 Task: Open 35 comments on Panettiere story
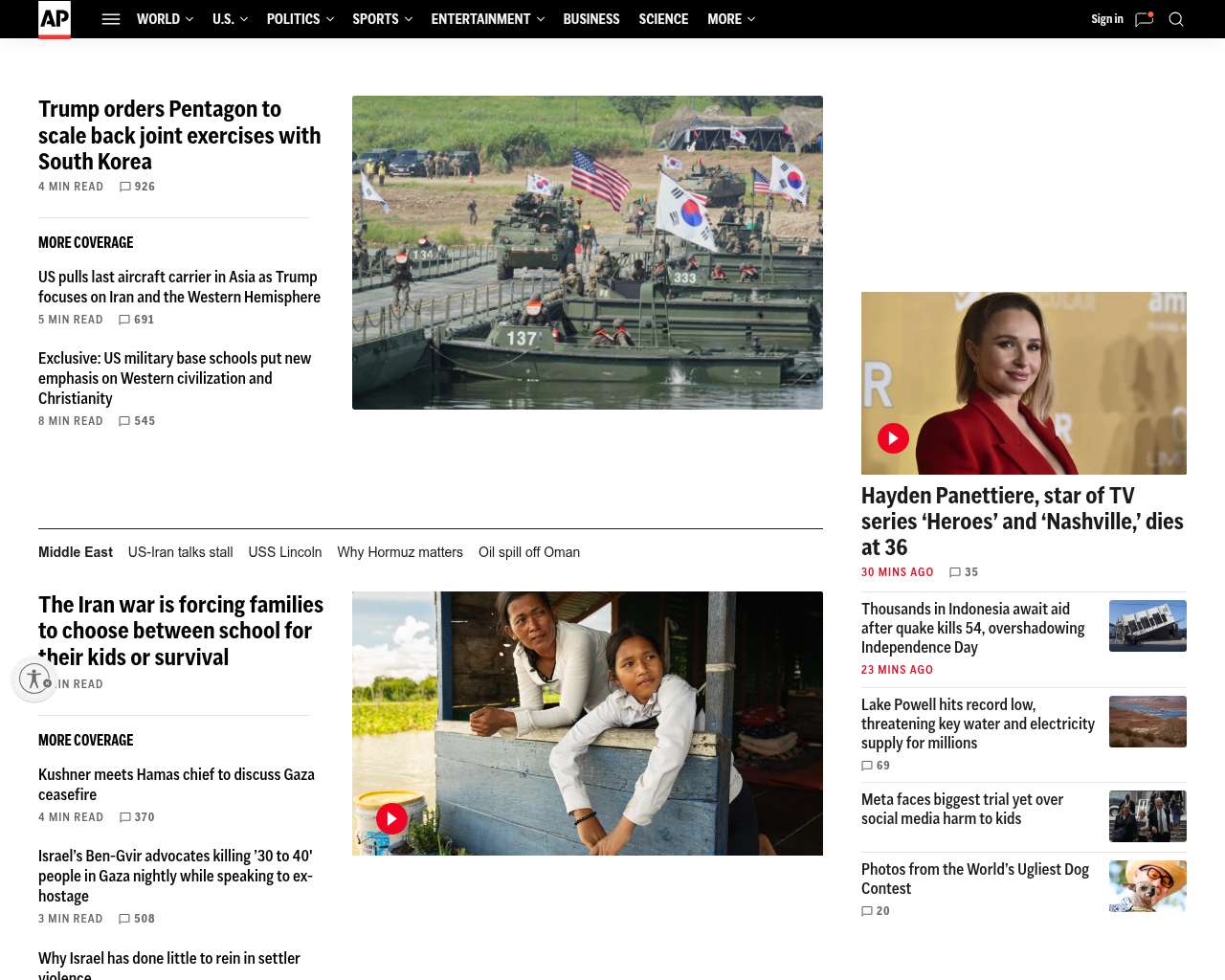point(964,572)
